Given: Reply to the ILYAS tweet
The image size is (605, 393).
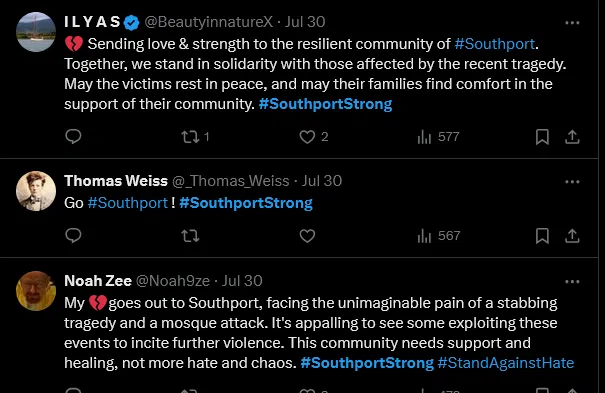Looking at the screenshot, I should click(x=73, y=137).
